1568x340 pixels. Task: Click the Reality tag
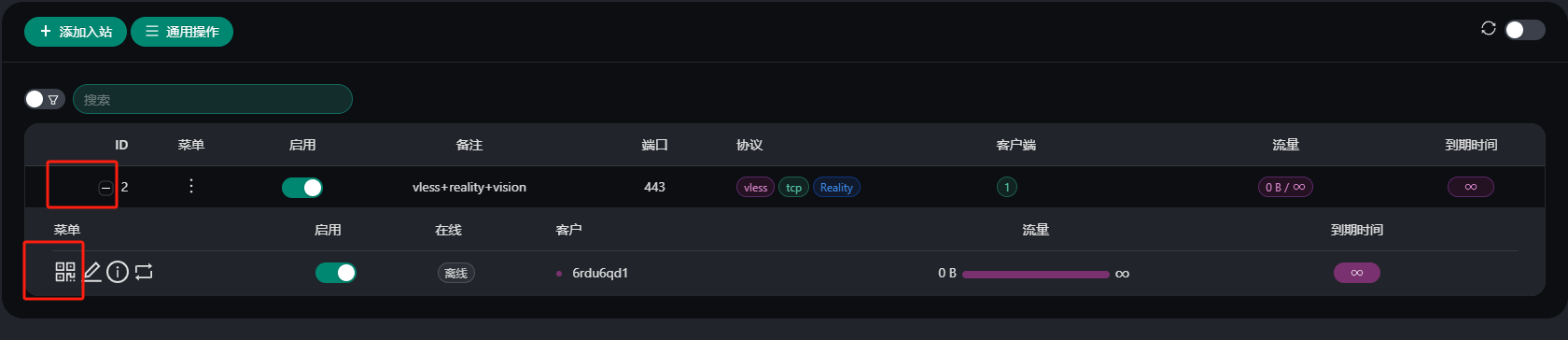pos(836,187)
